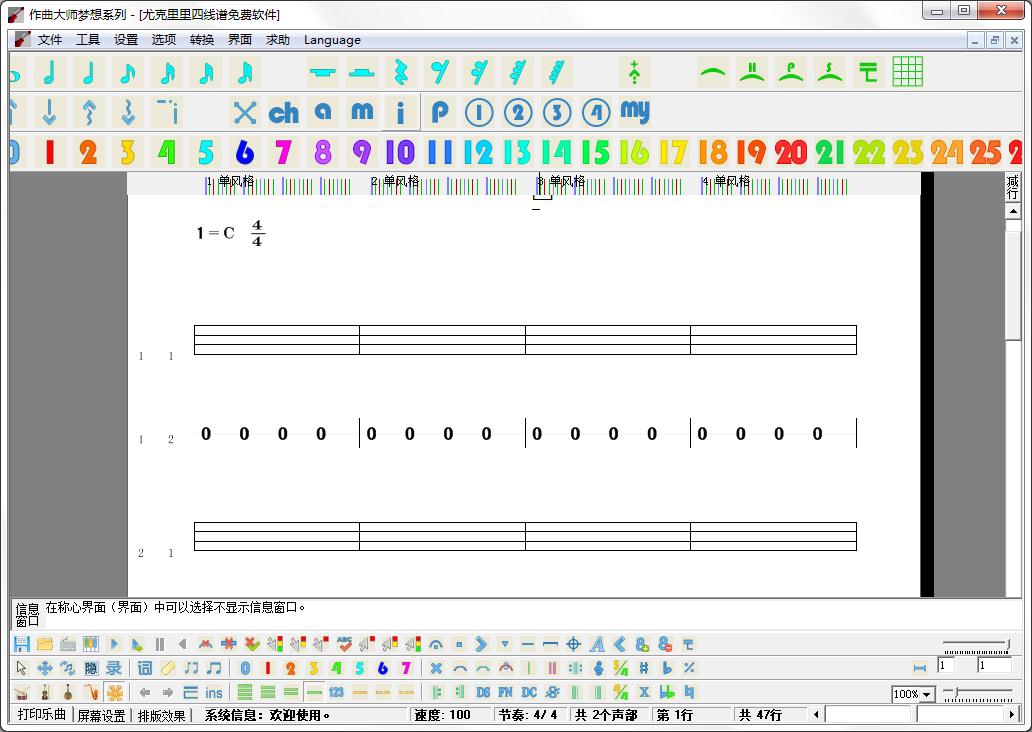1032x732 pixels.
Task: Click the play button in toolbar
Action: tap(114, 644)
